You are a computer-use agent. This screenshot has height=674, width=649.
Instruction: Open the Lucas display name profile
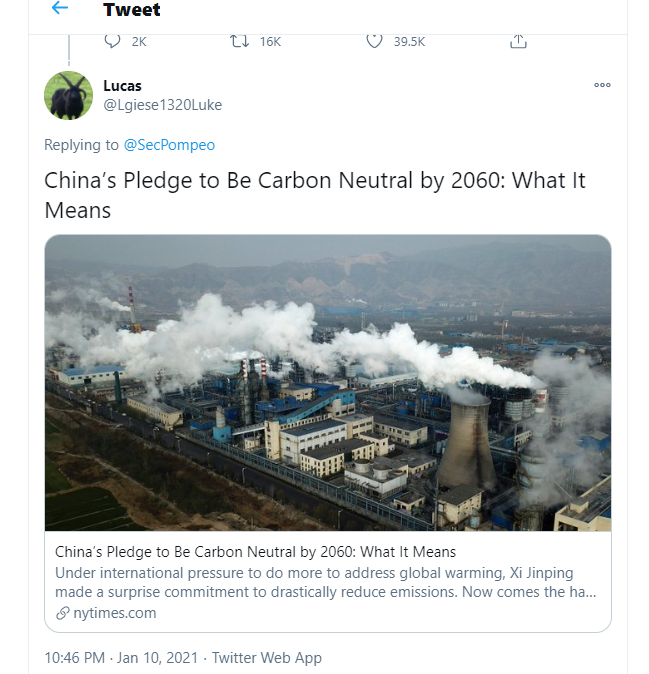pyautogui.click(x=122, y=86)
